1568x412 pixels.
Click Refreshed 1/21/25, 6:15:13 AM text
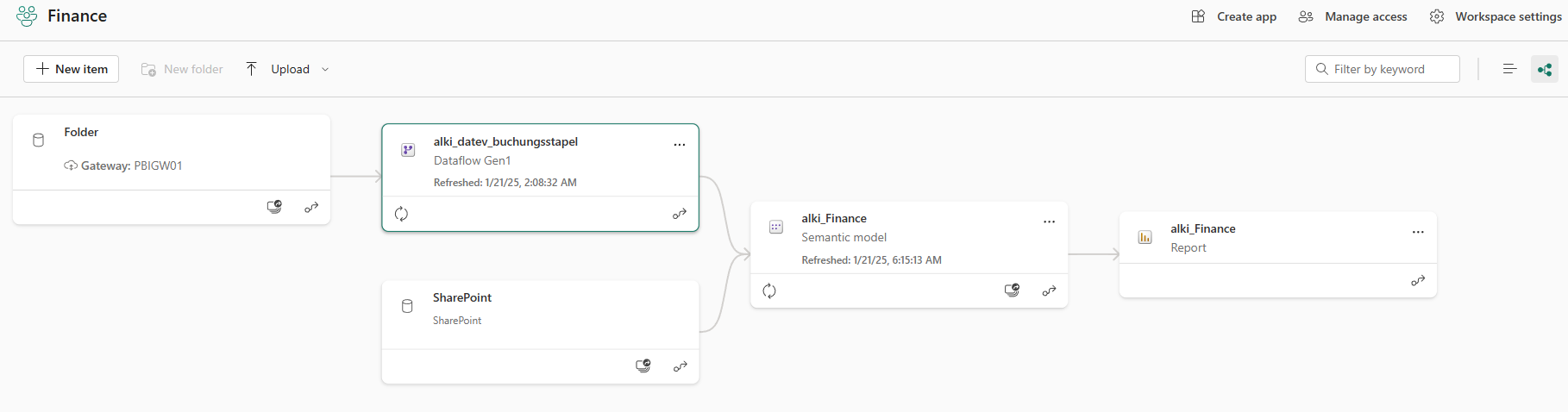872,260
